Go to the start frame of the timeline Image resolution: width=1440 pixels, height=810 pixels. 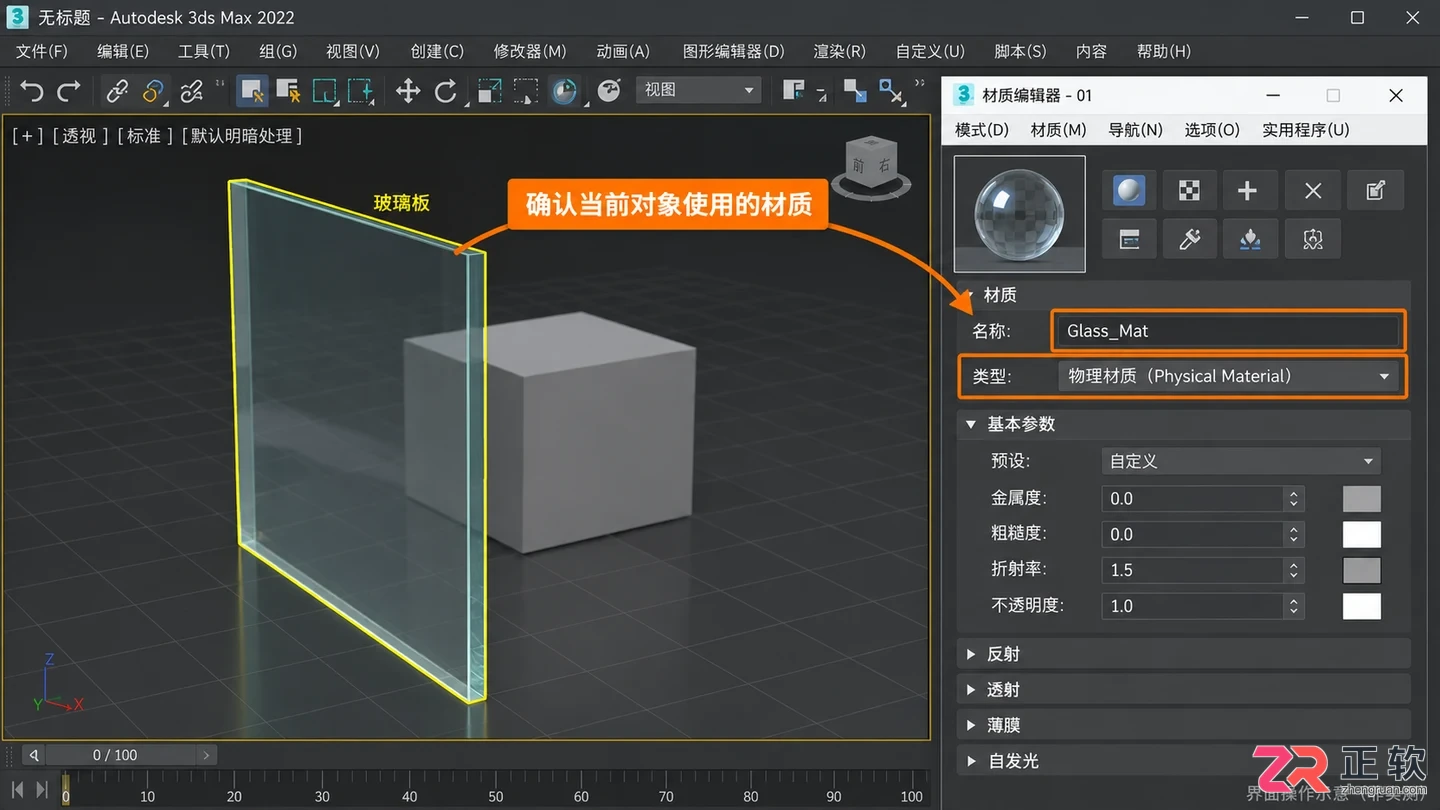click(x=17, y=790)
